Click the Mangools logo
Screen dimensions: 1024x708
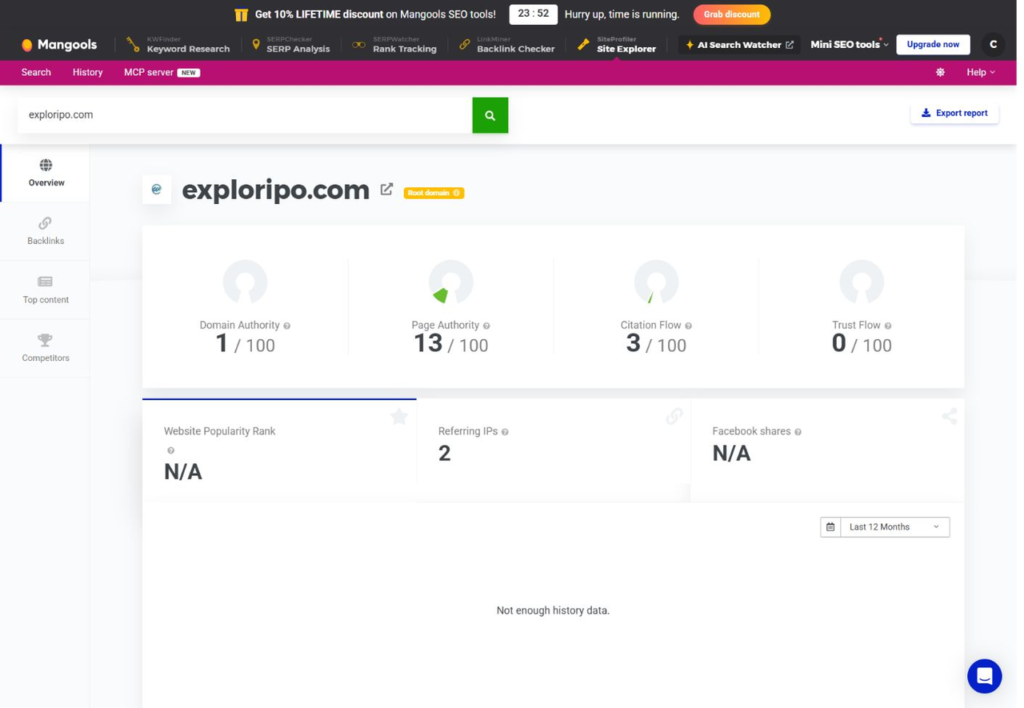click(59, 44)
